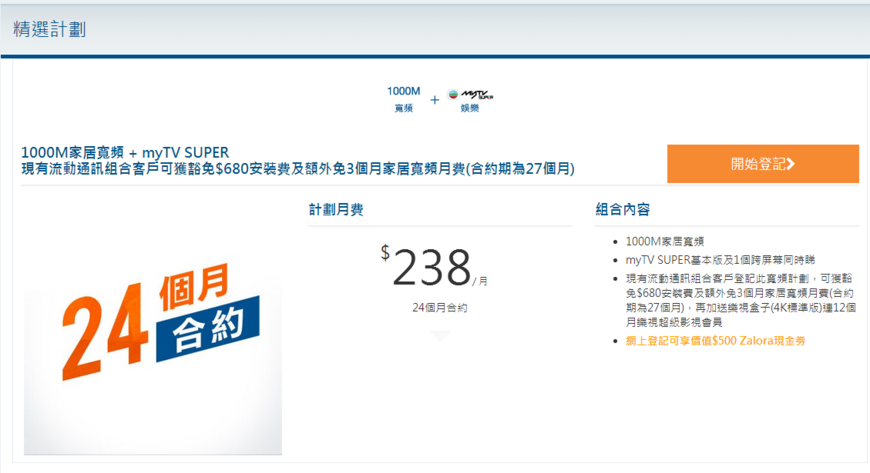
Task: Click the 娛樂 label under the myTV logo
Action: tap(469, 108)
